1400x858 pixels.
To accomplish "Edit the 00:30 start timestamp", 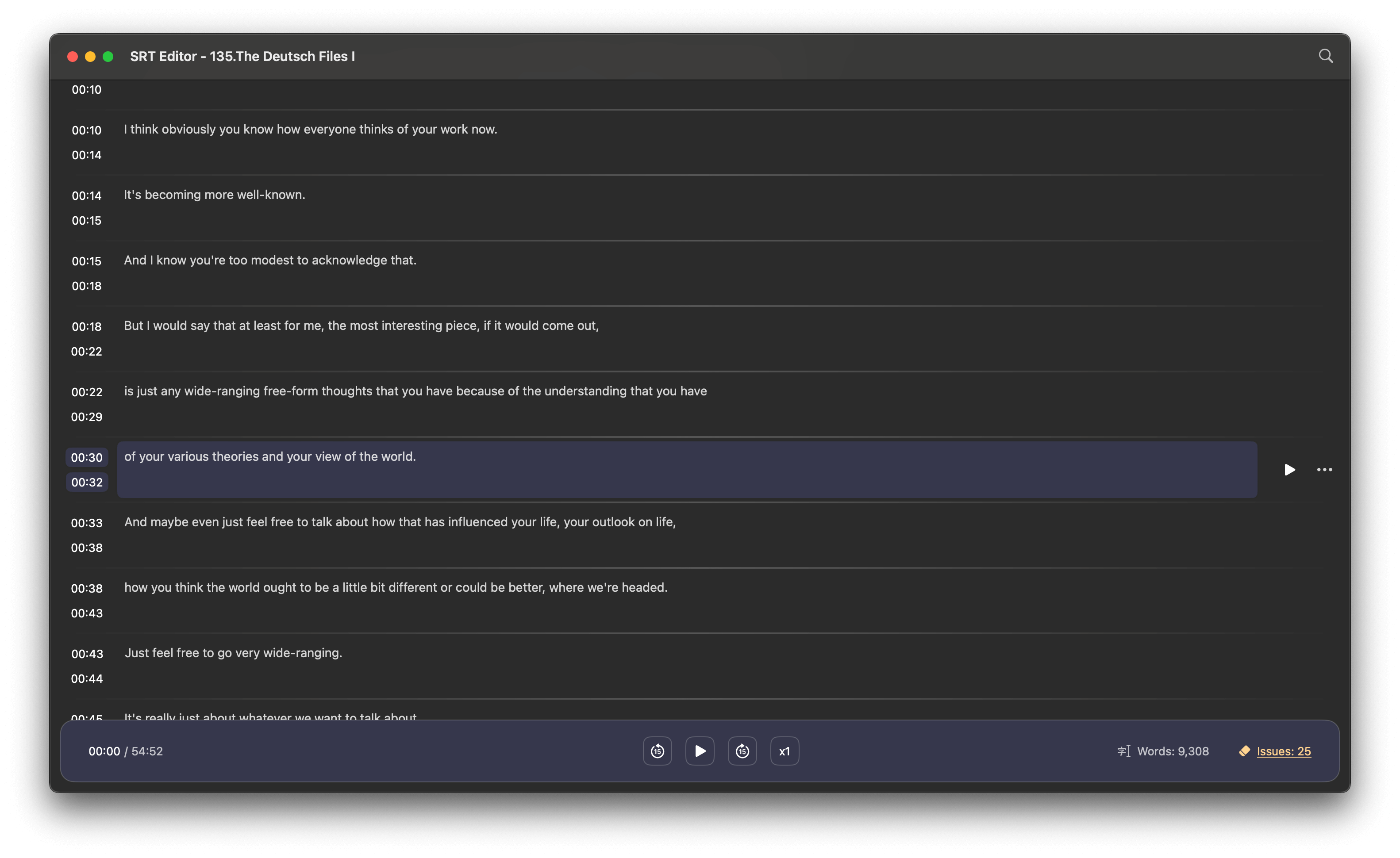I will (x=87, y=457).
